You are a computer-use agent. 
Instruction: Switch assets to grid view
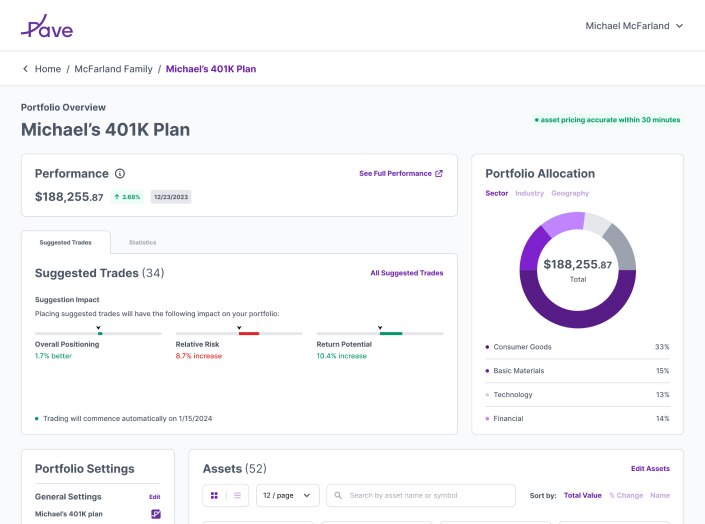click(x=214, y=495)
